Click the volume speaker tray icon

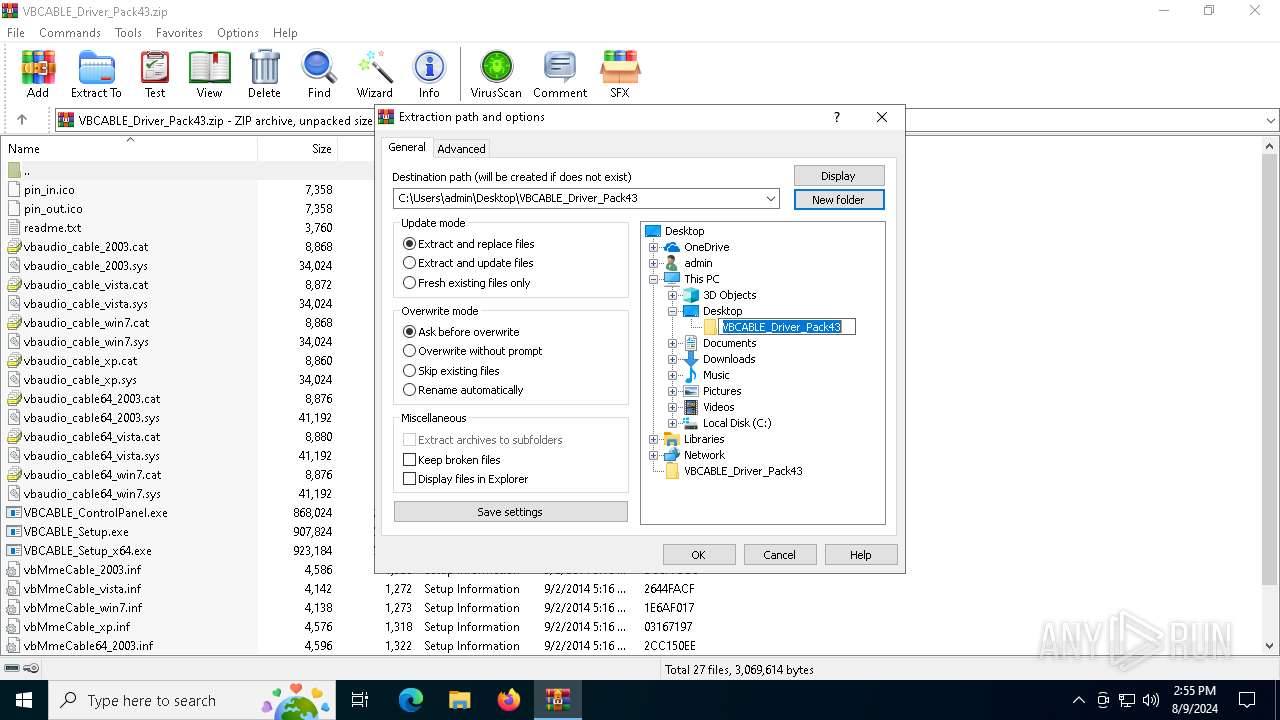(1151, 700)
